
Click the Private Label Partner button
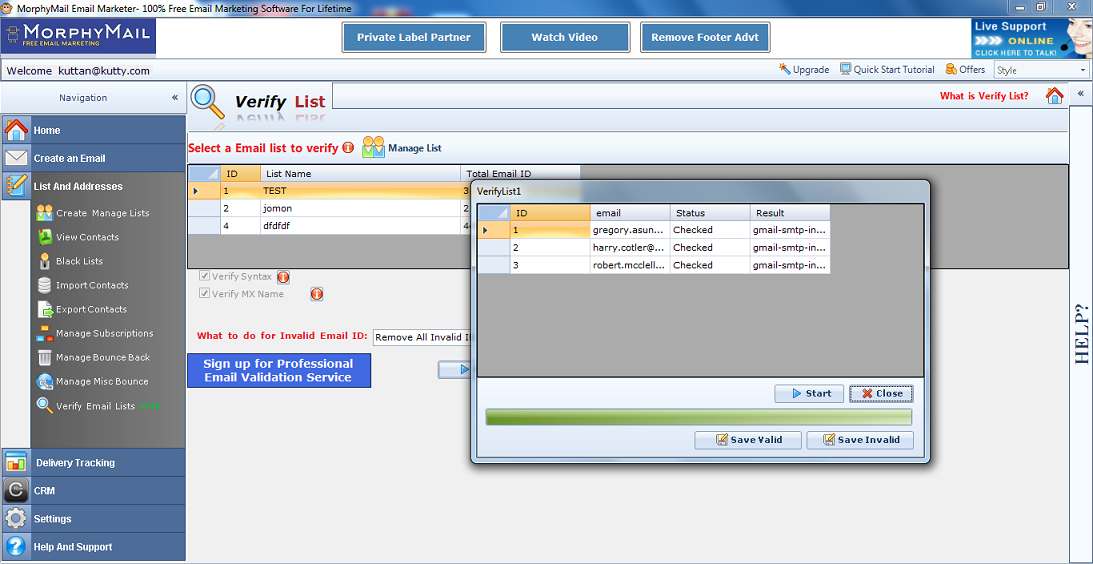coord(414,37)
